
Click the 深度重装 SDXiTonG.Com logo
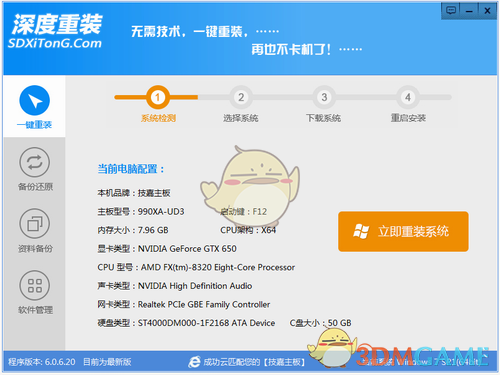55,32
